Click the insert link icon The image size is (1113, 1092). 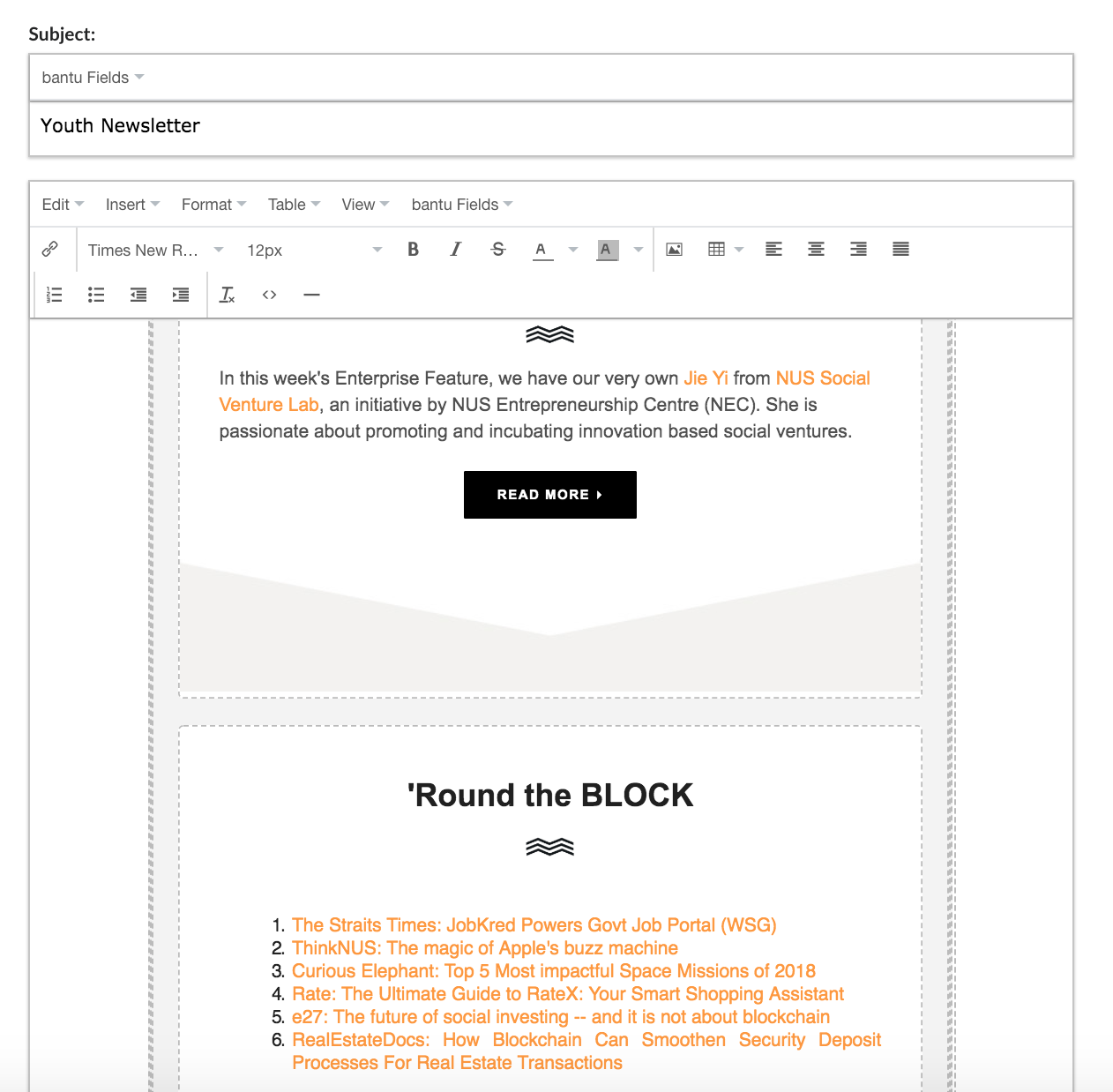point(50,250)
